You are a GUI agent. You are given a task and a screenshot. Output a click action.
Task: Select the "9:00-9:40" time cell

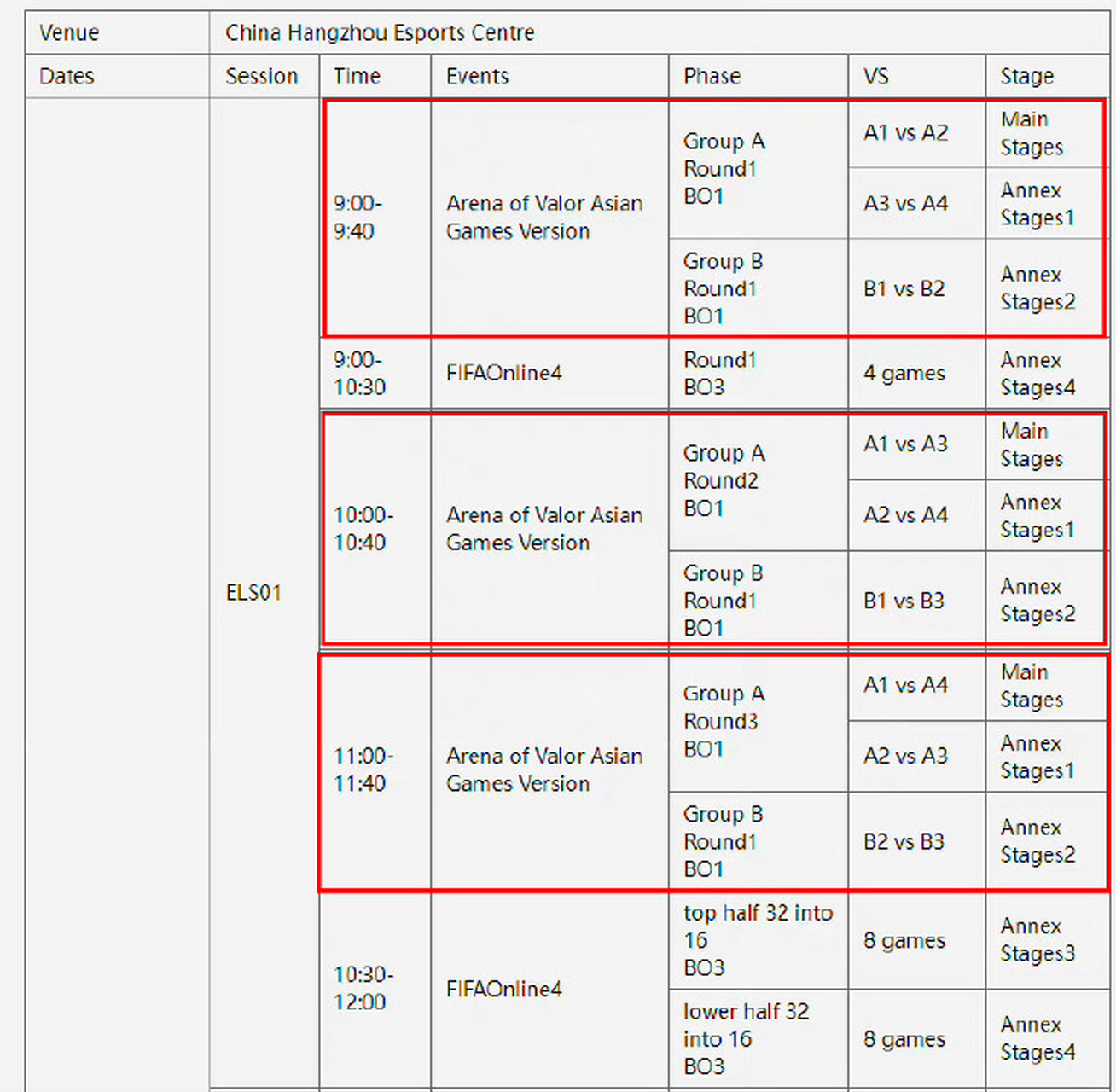[x=375, y=218]
